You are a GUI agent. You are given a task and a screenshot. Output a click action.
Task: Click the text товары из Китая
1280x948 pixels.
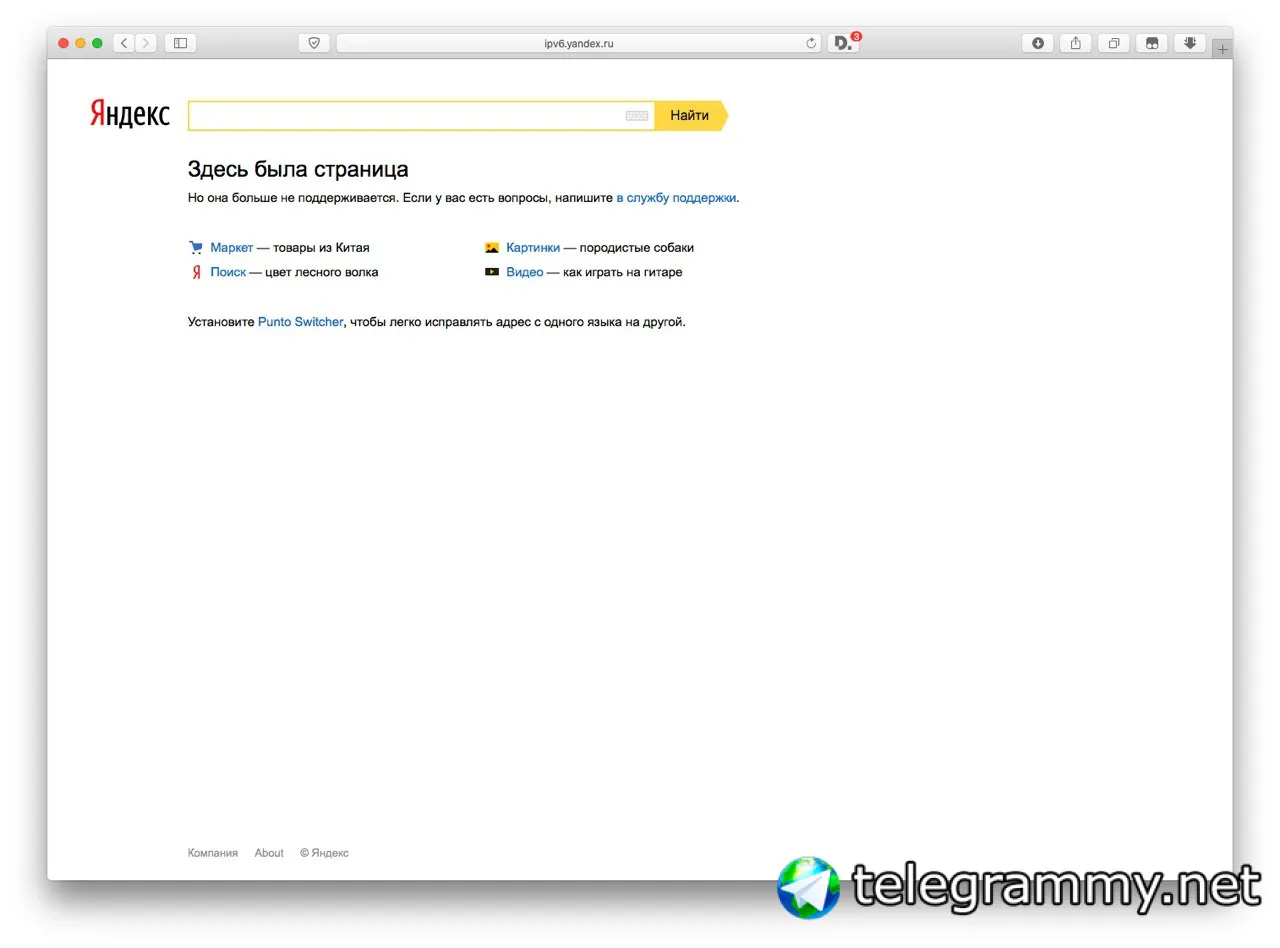click(321, 248)
